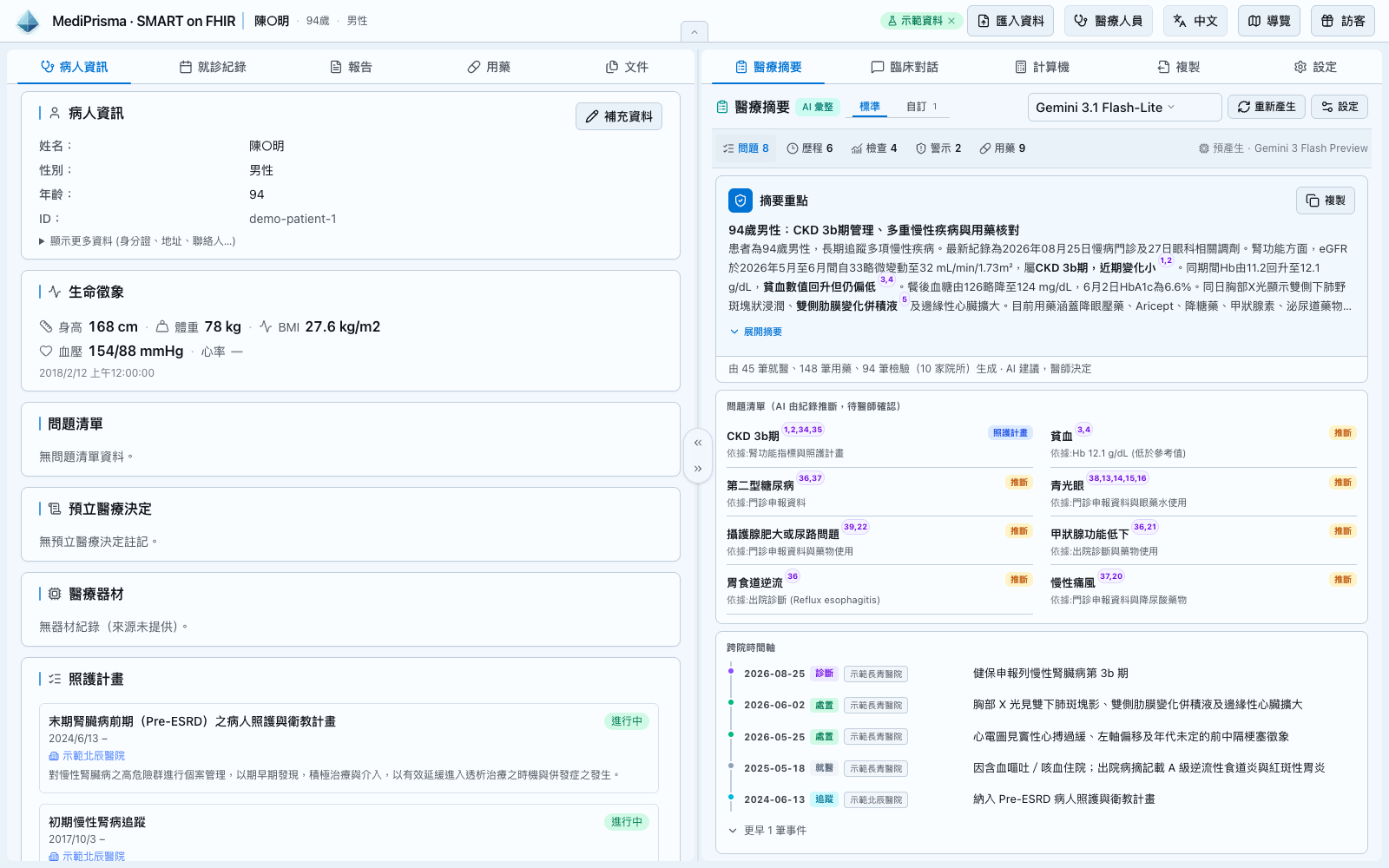Start the 導覽 guided tour
The width and height of the screenshot is (1389, 868).
1269,21
